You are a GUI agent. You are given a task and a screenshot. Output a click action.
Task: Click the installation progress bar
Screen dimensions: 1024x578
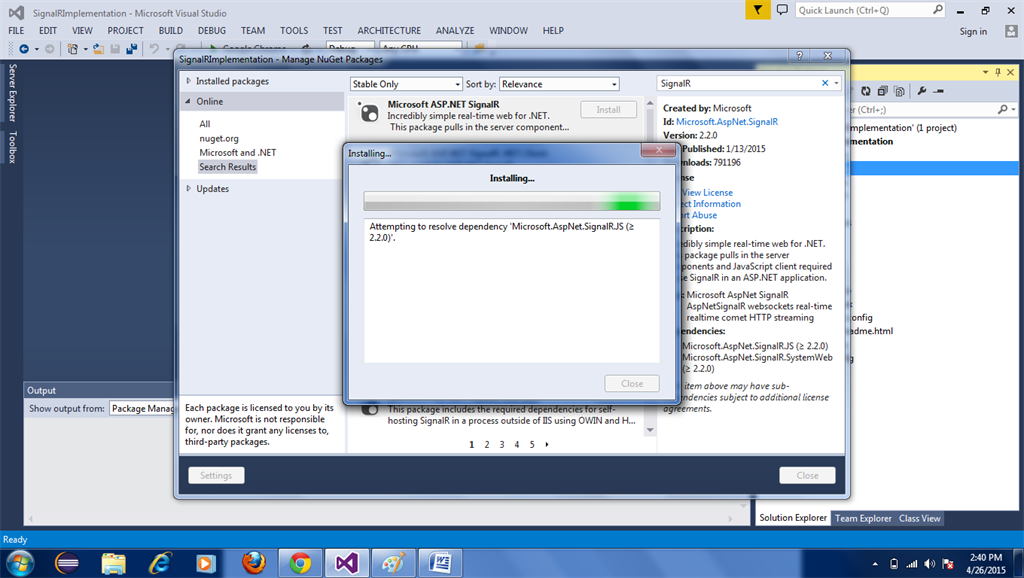click(x=511, y=201)
